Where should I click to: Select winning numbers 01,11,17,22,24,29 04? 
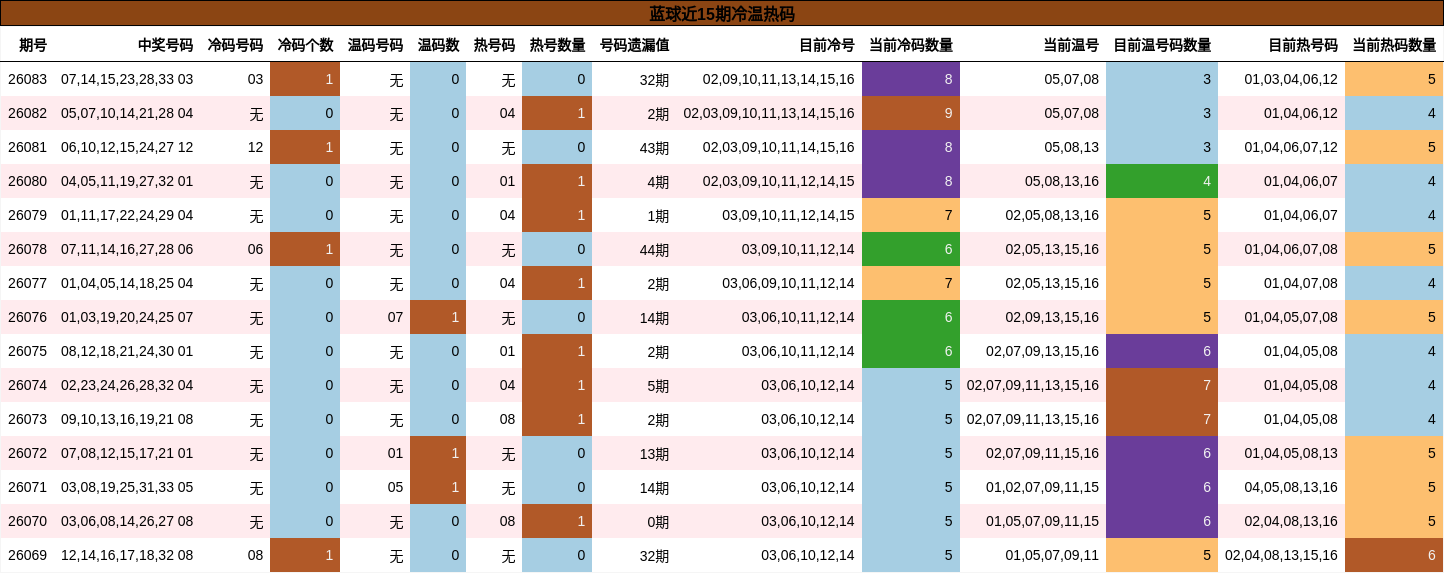(127, 215)
